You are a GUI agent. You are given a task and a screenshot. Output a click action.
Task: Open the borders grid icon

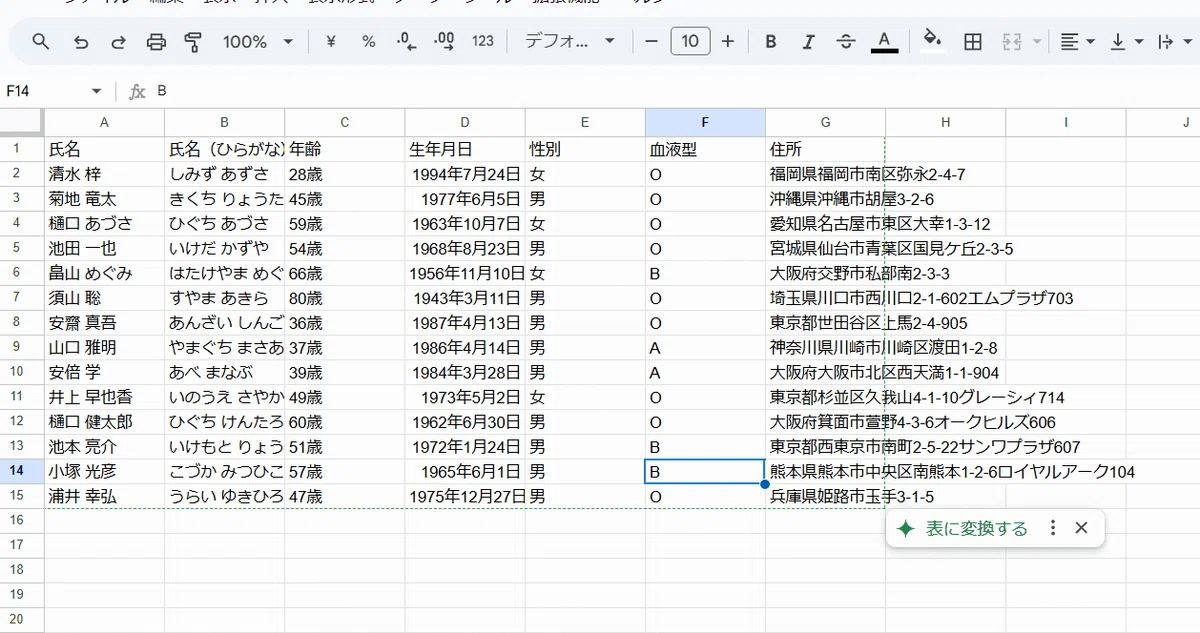coord(972,42)
